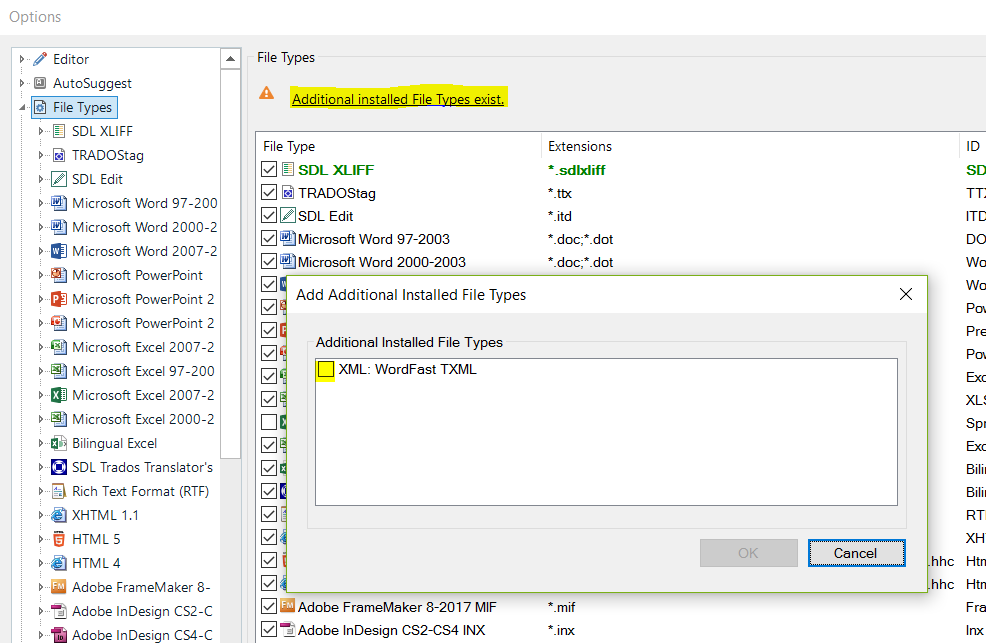This screenshot has height=643, width=986.
Task: Click Microsoft Word 2007-2 icon in tree
Action: click(x=59, y=251)
